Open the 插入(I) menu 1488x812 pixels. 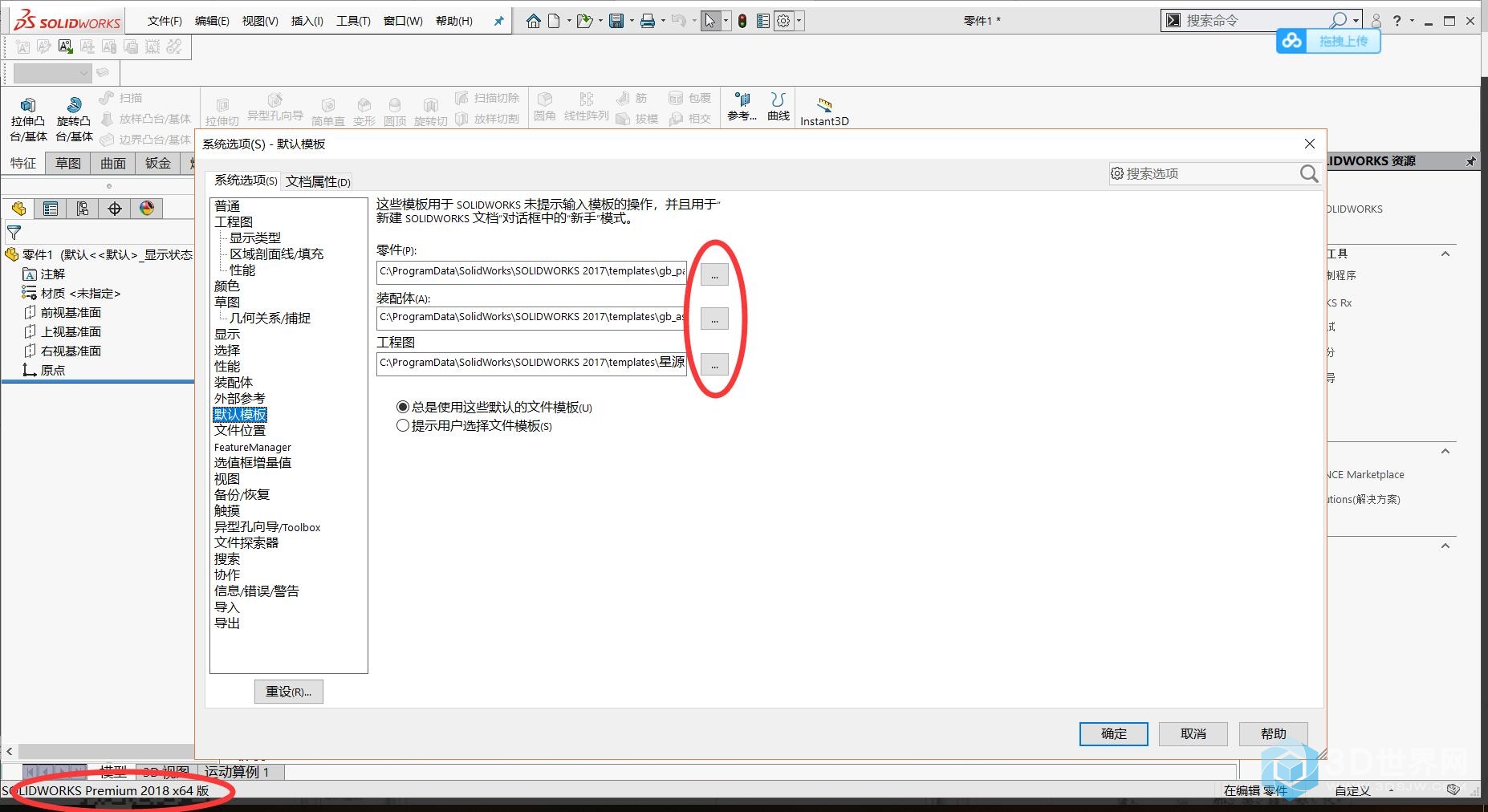307,21
